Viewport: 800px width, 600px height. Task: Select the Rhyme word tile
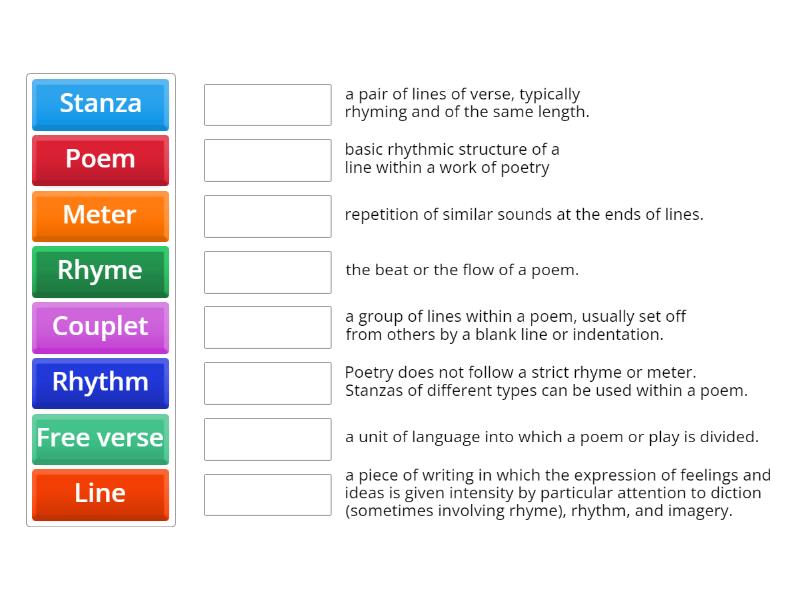(x=100, y=271)
